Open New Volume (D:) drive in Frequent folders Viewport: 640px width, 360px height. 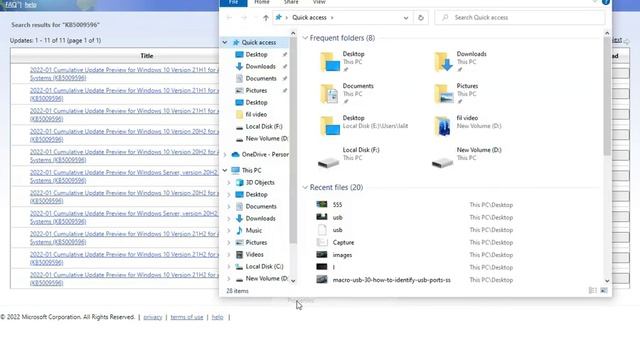tap(467, 158)
